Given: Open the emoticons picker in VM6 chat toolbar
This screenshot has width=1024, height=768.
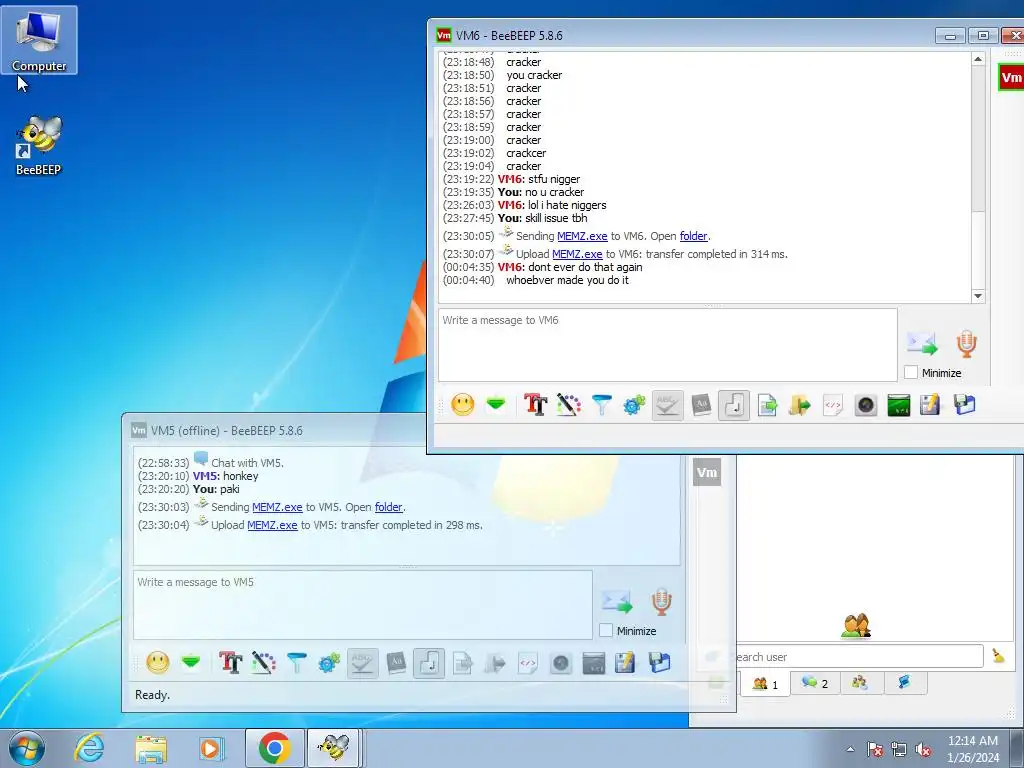Looking at the screenshot, I should [462, 405].
